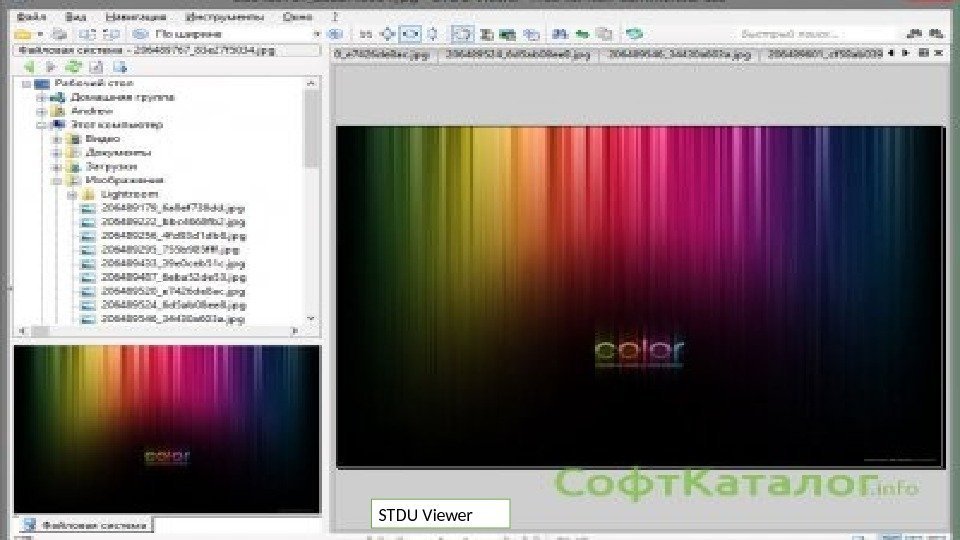
Task: Expand the Документы folder node
Action: (56, 152)
